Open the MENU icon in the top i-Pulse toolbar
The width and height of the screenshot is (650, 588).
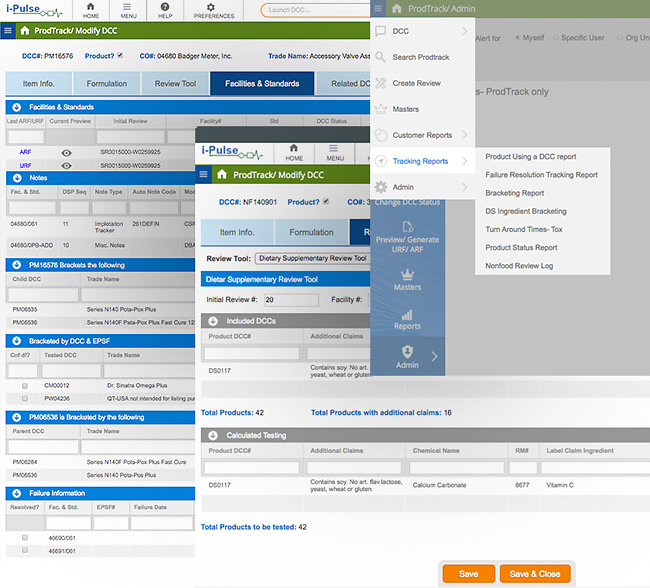127,7
